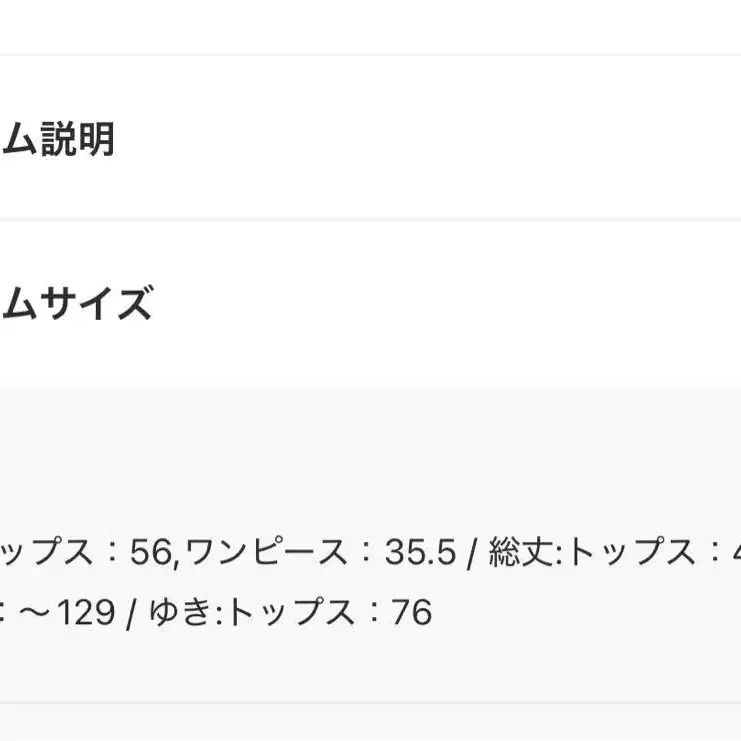Screen dimensions: 741x741
Task: Click the number 56 in size details
Action: [x=152, y=551]
